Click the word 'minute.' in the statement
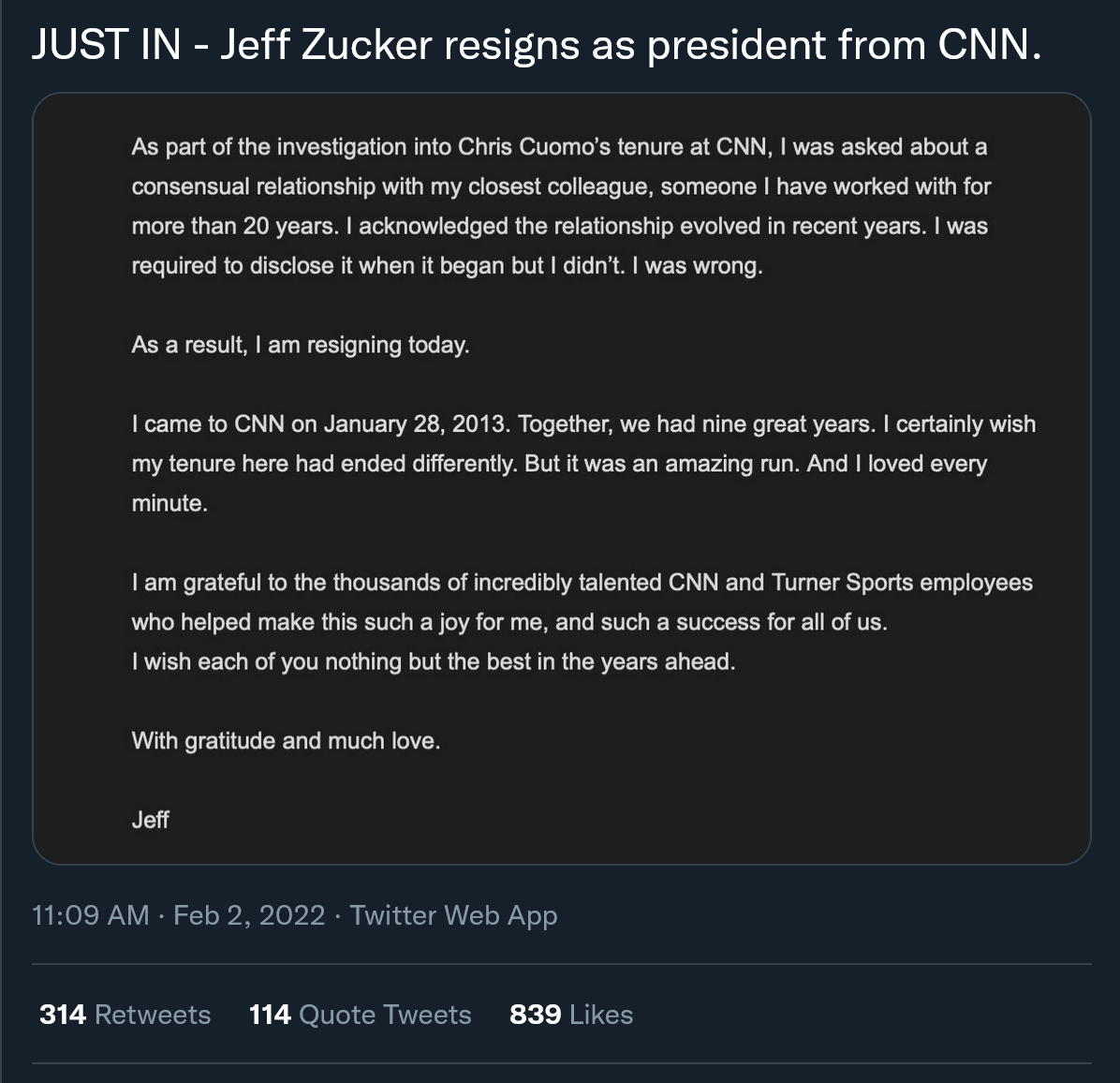 tap(169, 503)
